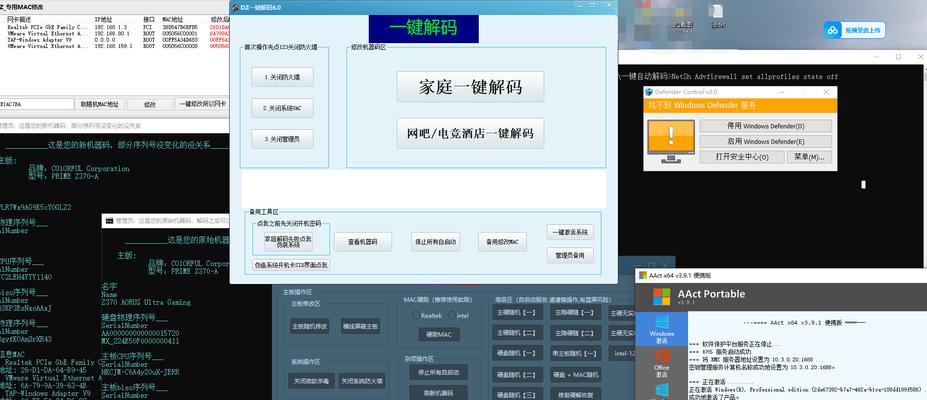
Task: Click 关闭系统防火墙 button in dark window
Action: pos(363,381)
